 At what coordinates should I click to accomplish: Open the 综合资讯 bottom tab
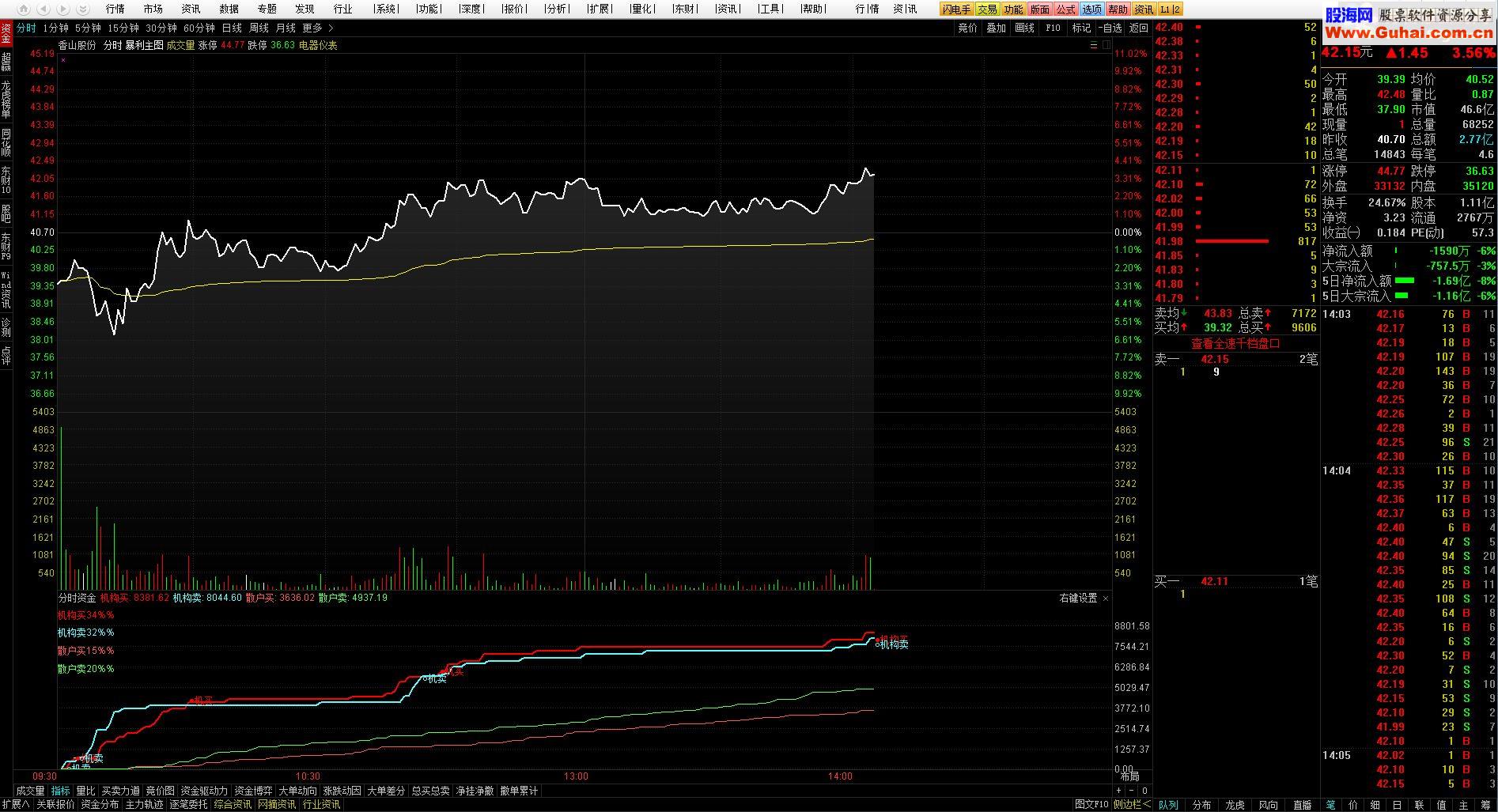[x=233, y=805]
